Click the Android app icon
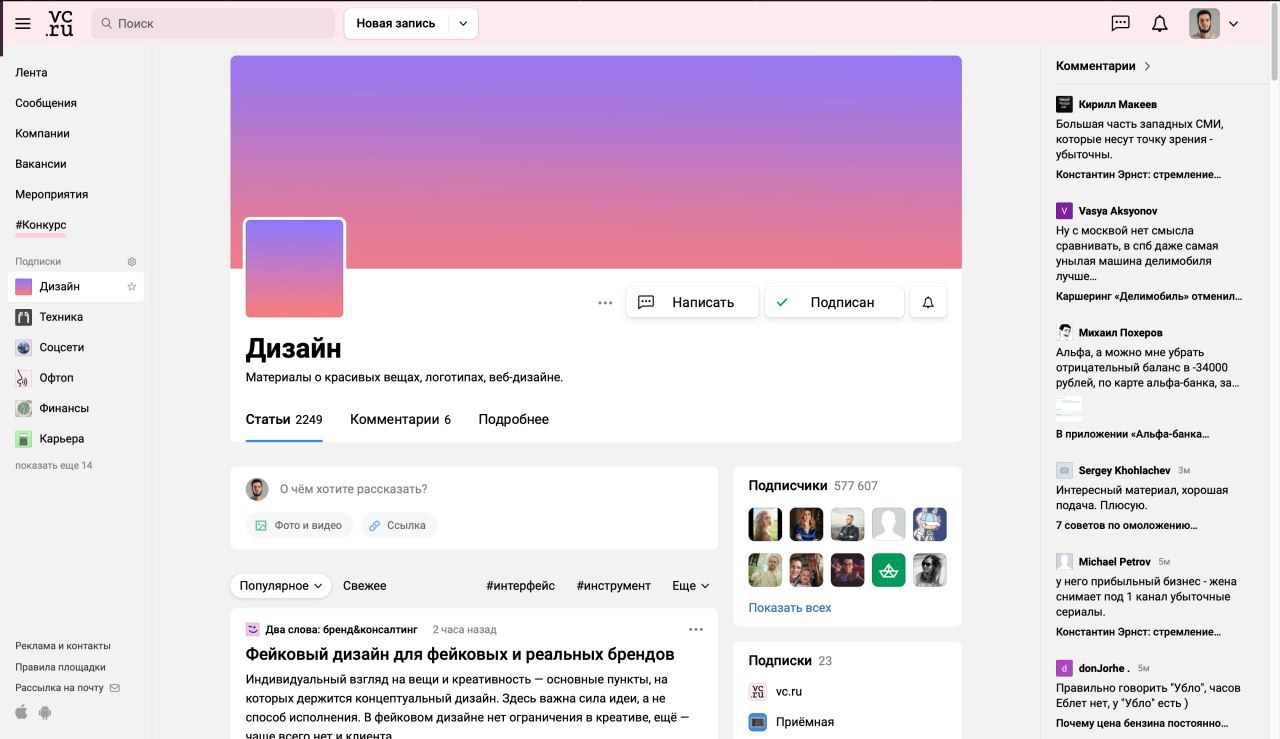1280x739 pixels. (45, 713)
